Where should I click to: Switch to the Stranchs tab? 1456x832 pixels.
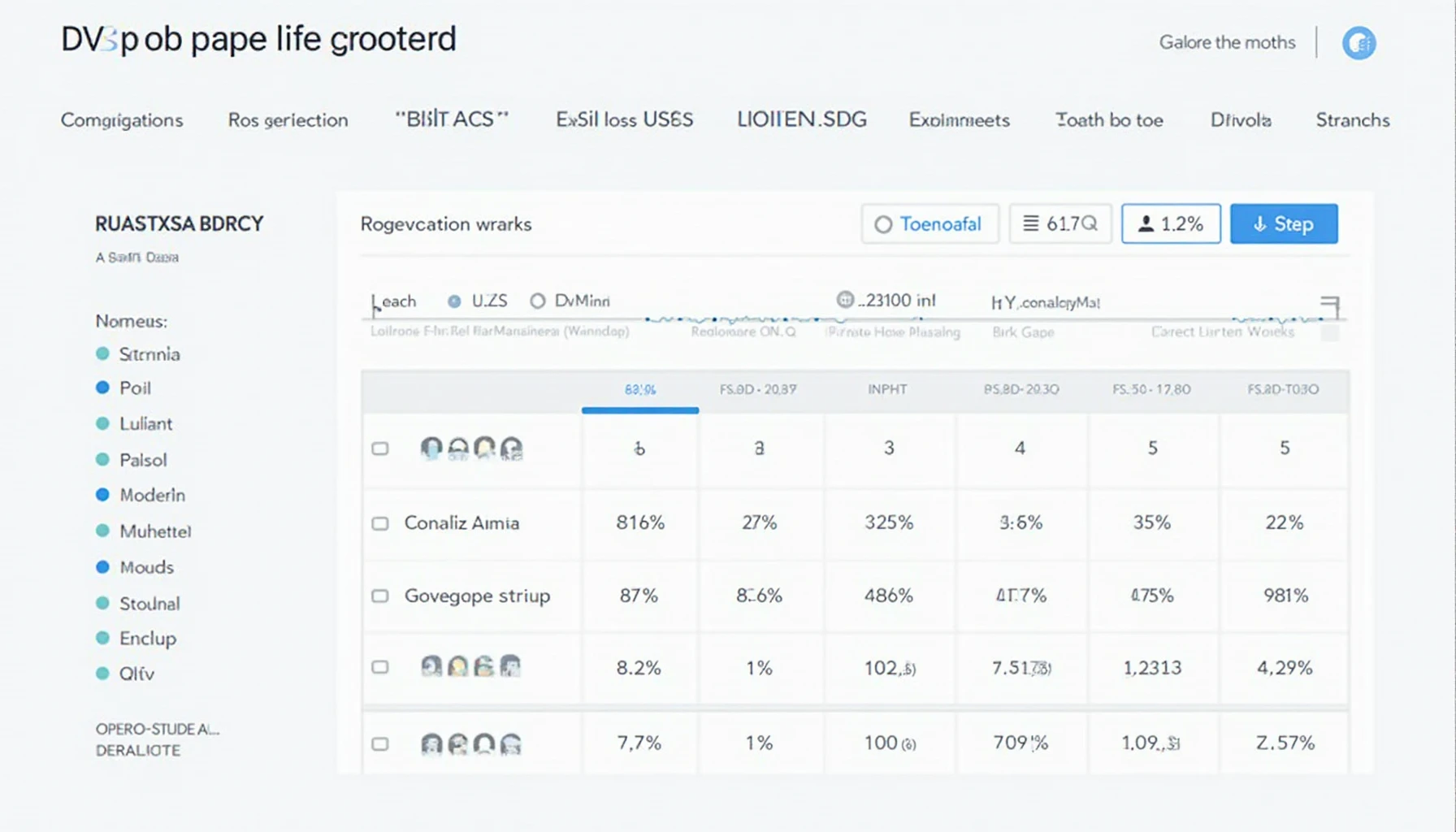click(1353, 120)
